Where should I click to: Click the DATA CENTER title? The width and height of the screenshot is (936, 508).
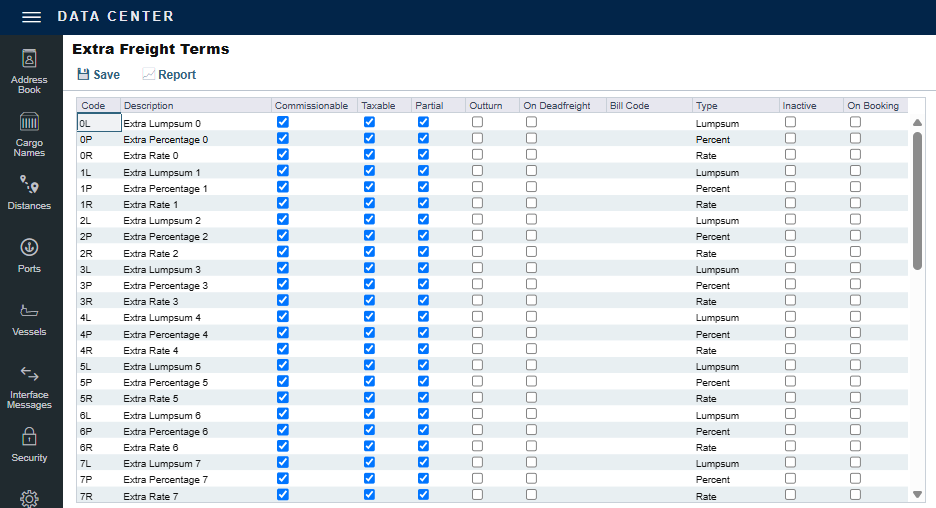pyautogui.click(x=115, y=17)
